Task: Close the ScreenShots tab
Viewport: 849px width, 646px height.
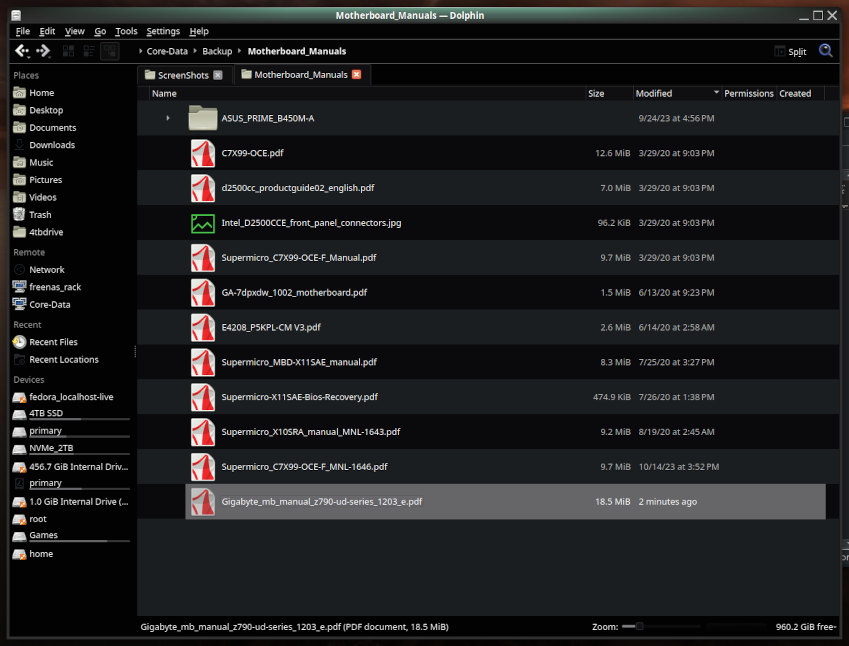Action: pyautogui.click(x=218, y=75)
